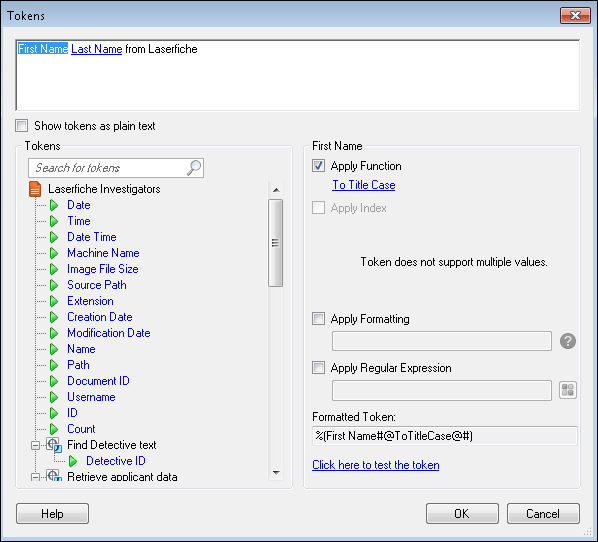598x542 pixels.
Task: Toggle Show tokens as plain text checkbox
Action: 21,125
